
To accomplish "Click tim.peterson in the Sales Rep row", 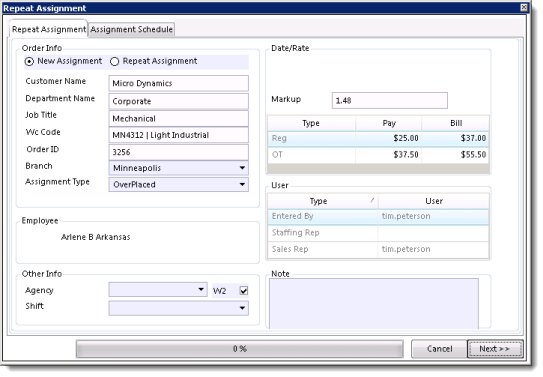I will pyautogui.click(x=406, y=249).
